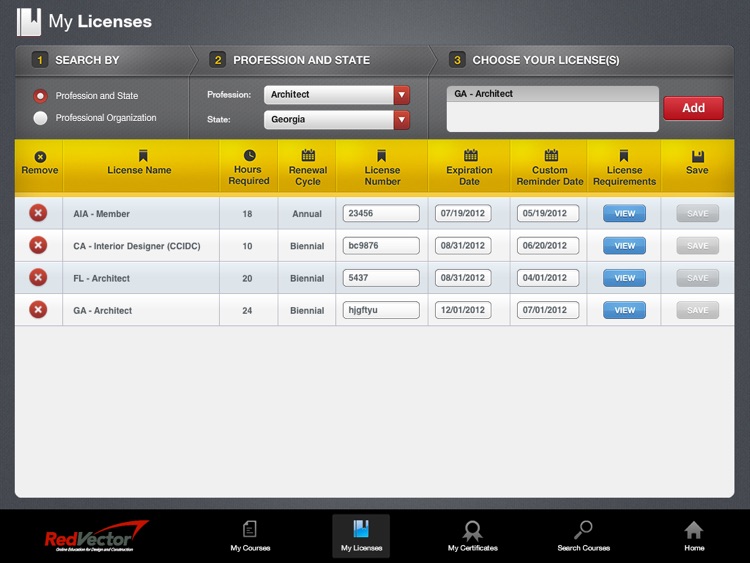Click the Renewal Cycle calendar icon
Image resolution: width=750 pixels, height=563 pixels.
pos(308,155)
